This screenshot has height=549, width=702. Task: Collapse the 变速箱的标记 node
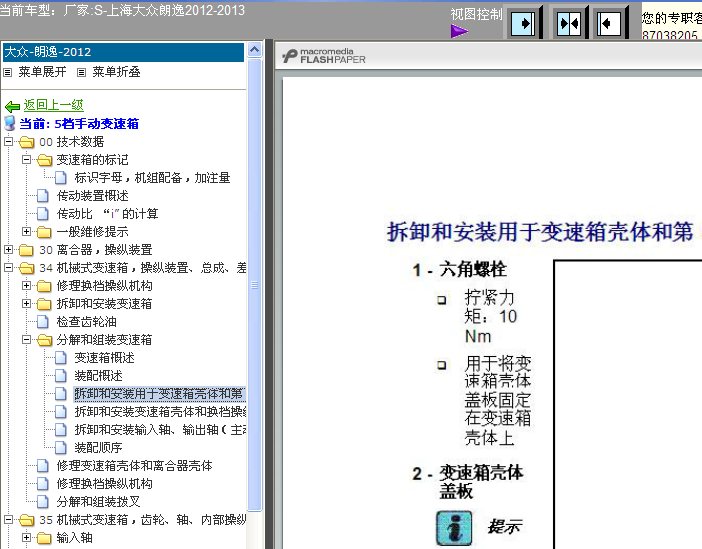click(x=26, y=159)
